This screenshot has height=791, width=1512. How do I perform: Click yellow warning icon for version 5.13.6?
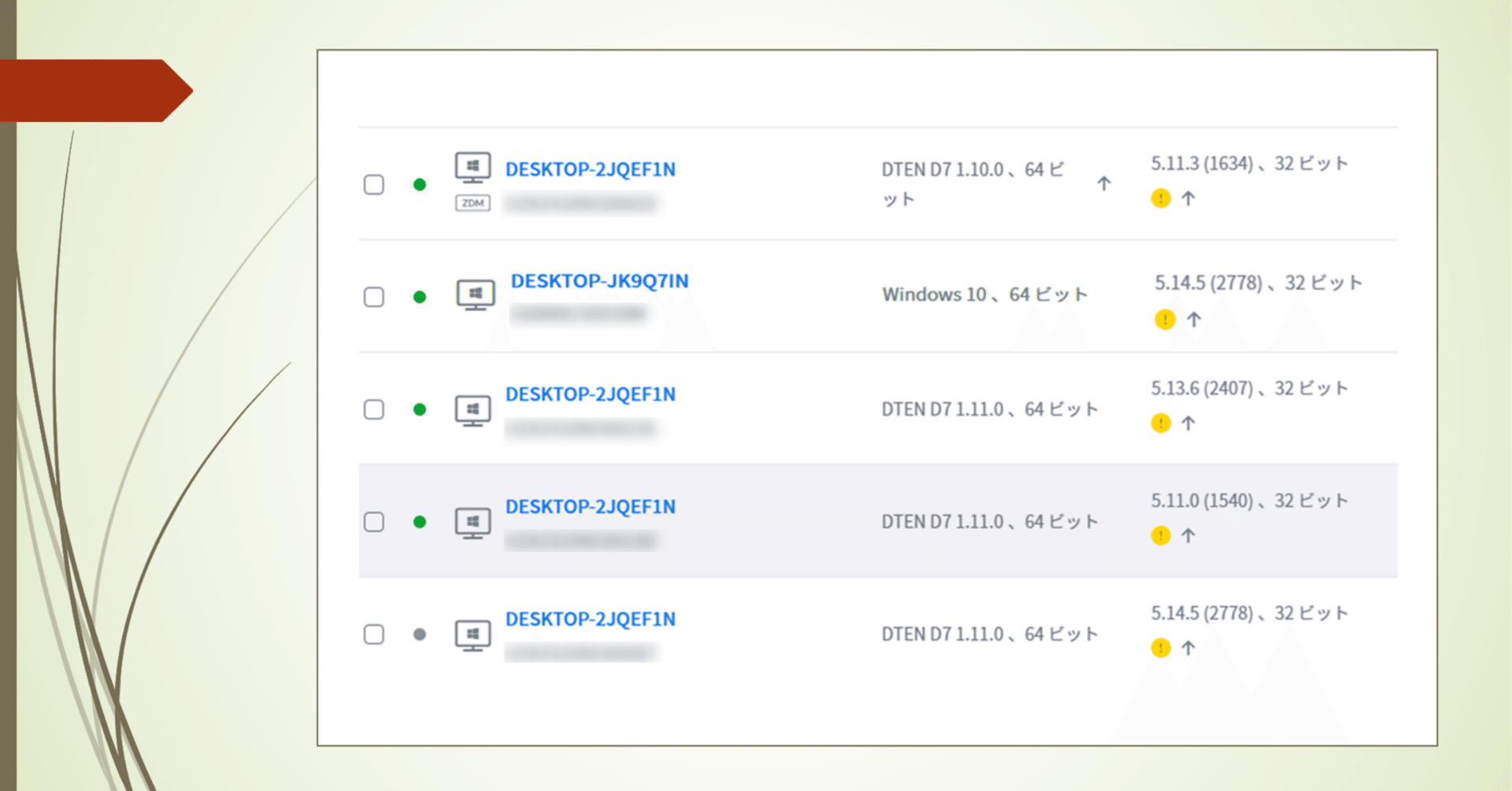click(1161, 423)
